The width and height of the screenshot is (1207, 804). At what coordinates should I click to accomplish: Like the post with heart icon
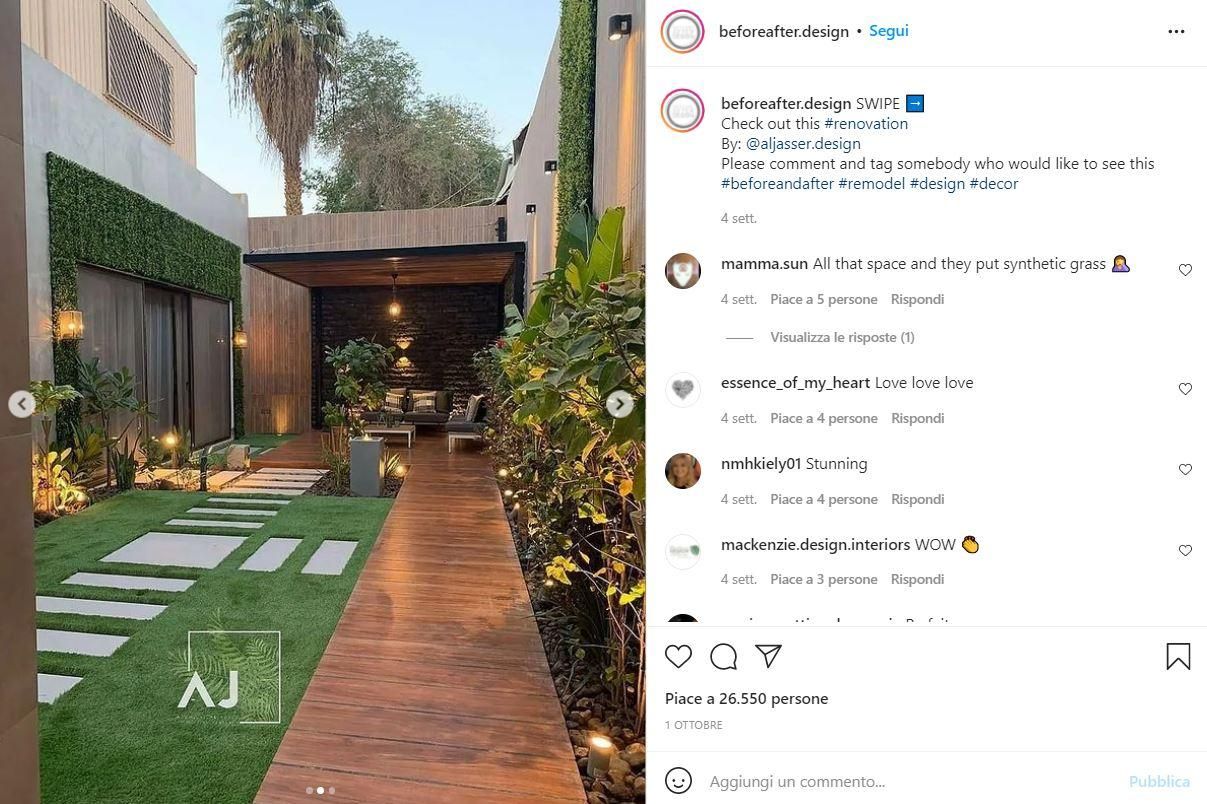coord(678,656)
